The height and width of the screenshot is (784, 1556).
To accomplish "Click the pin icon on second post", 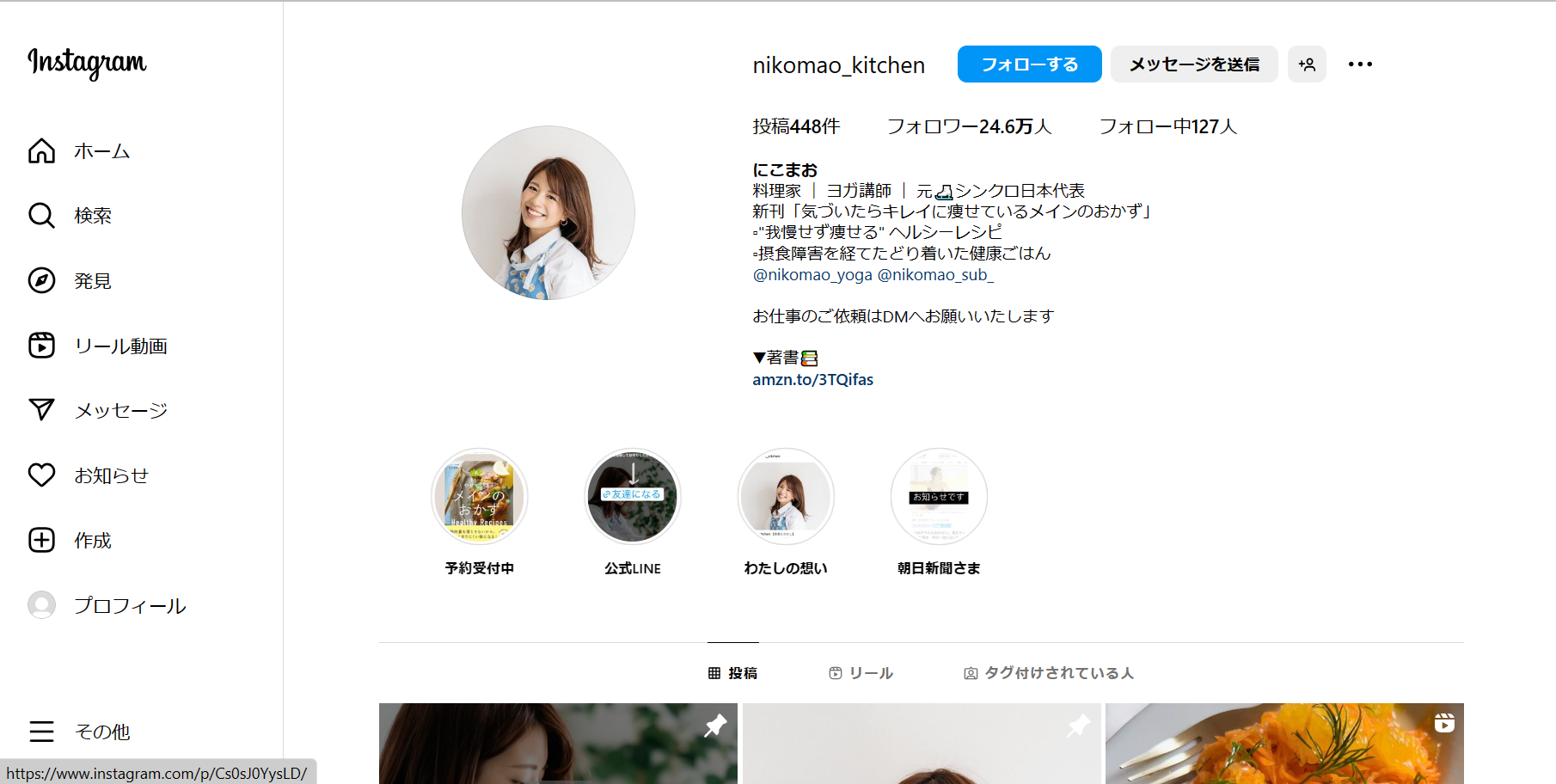I will (x=1079, y=726).
